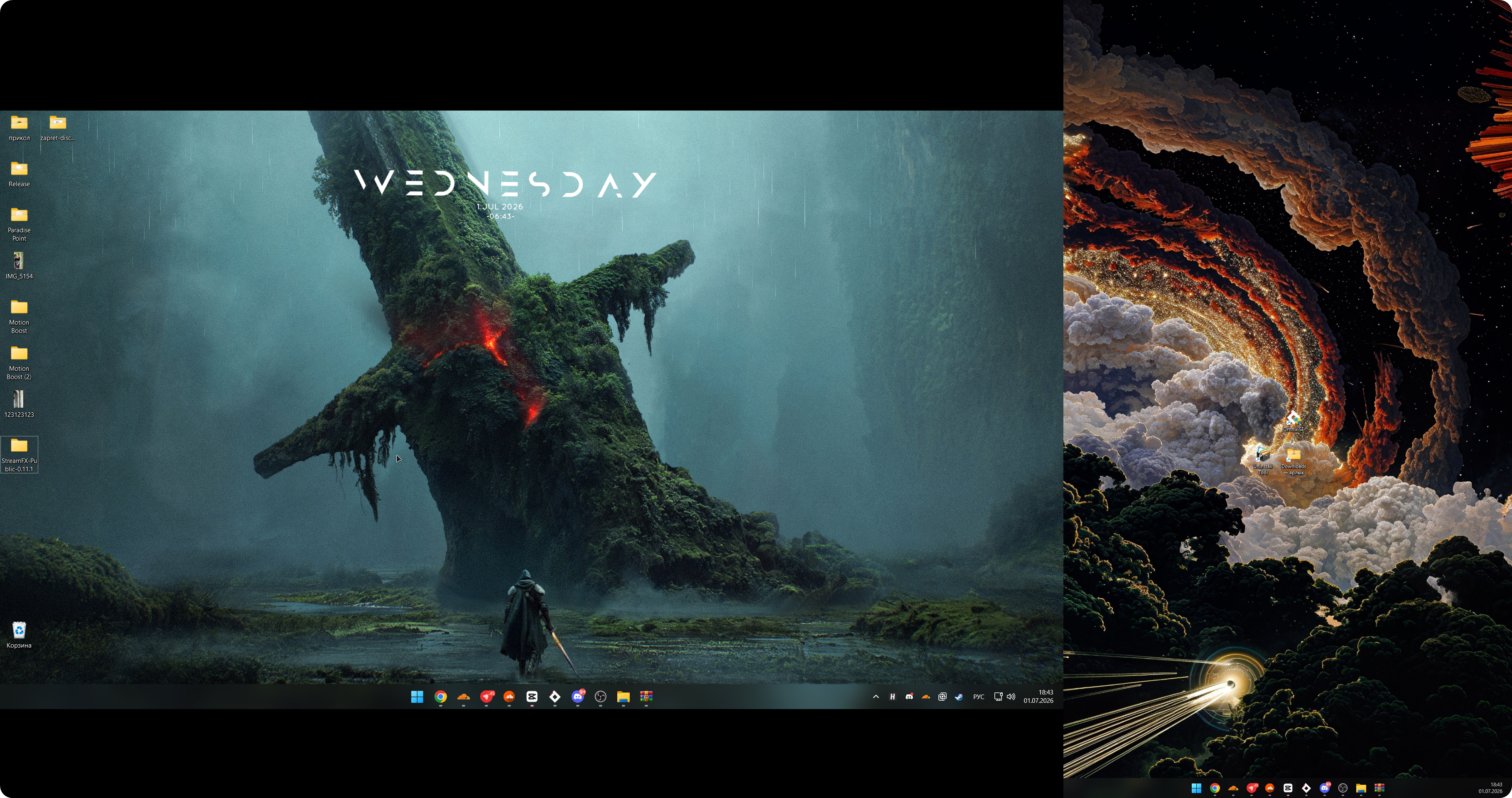This screenshot has width=1512, height=798.
Task: Open Cloudflare from the right monitor taskbar
Action: coord(1233,788)
